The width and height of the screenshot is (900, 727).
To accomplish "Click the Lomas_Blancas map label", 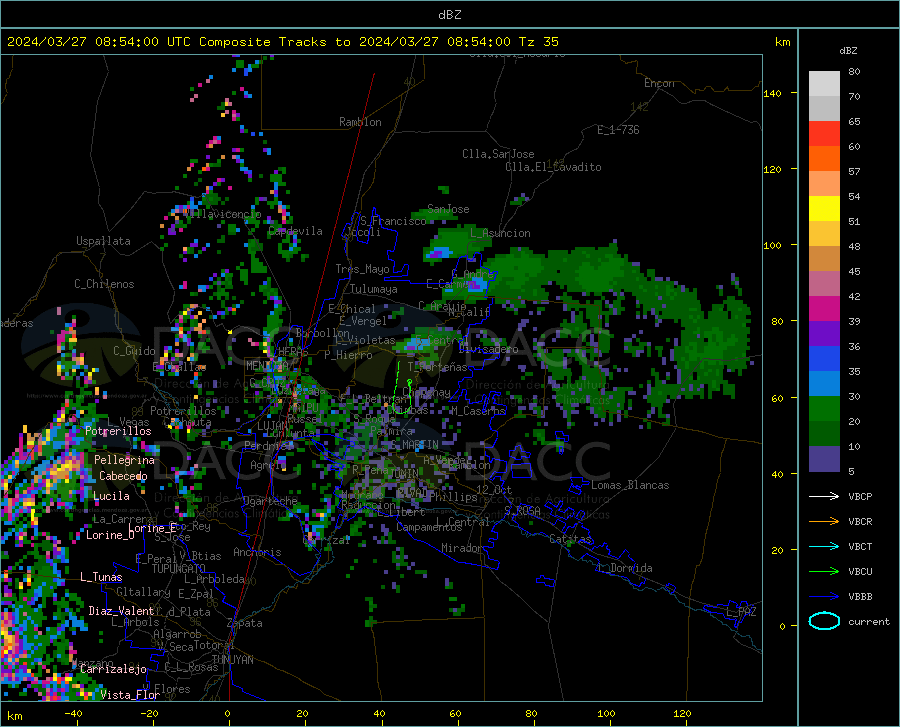I will point(630,485).
